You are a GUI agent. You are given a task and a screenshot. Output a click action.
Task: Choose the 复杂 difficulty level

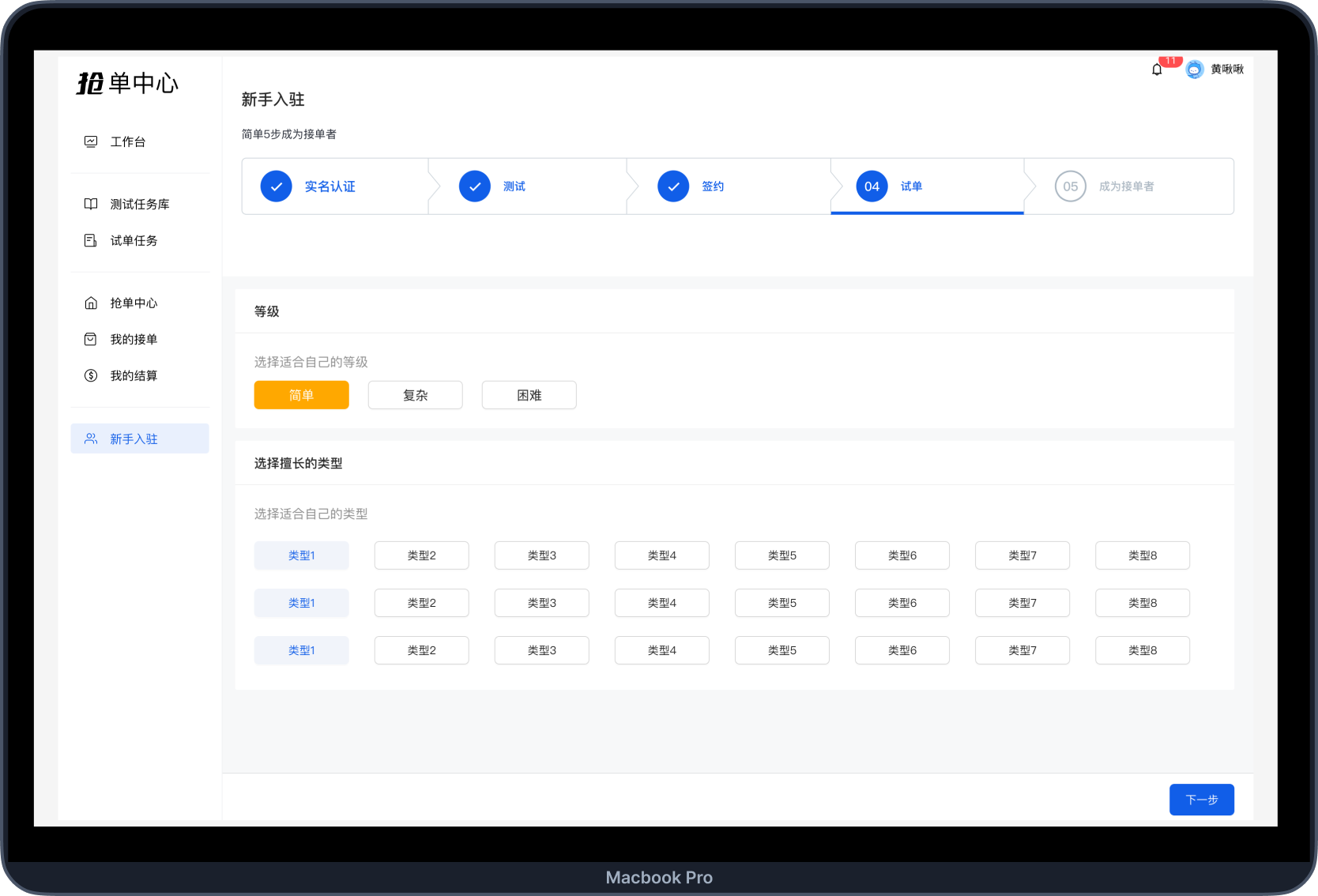[x=415, y=395]
